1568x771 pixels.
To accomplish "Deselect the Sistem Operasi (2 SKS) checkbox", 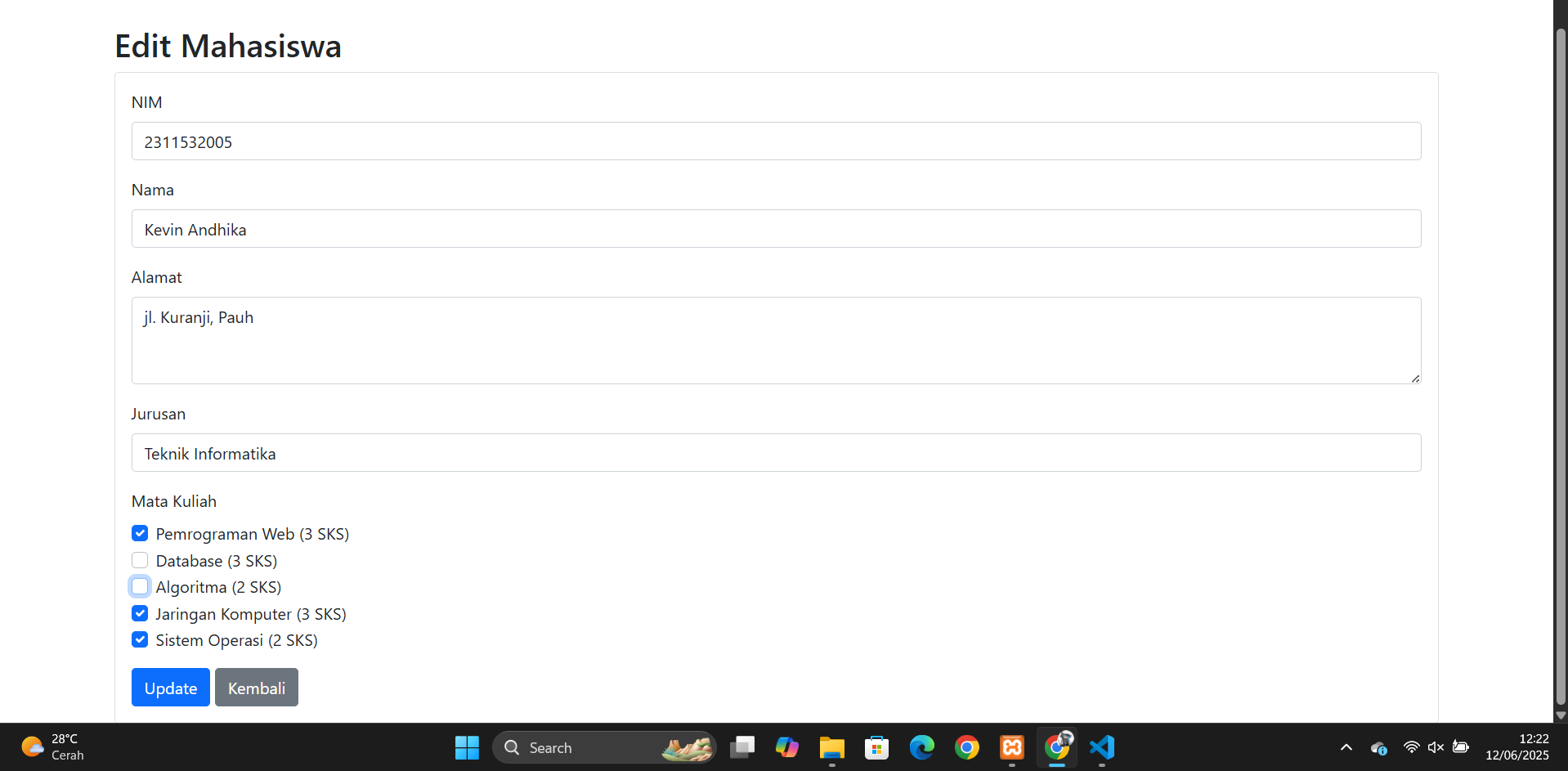I will tap(140, 640).
